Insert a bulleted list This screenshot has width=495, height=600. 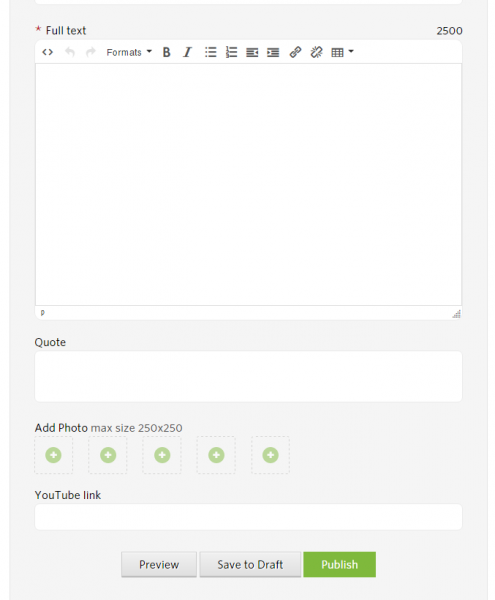[210, 52]
